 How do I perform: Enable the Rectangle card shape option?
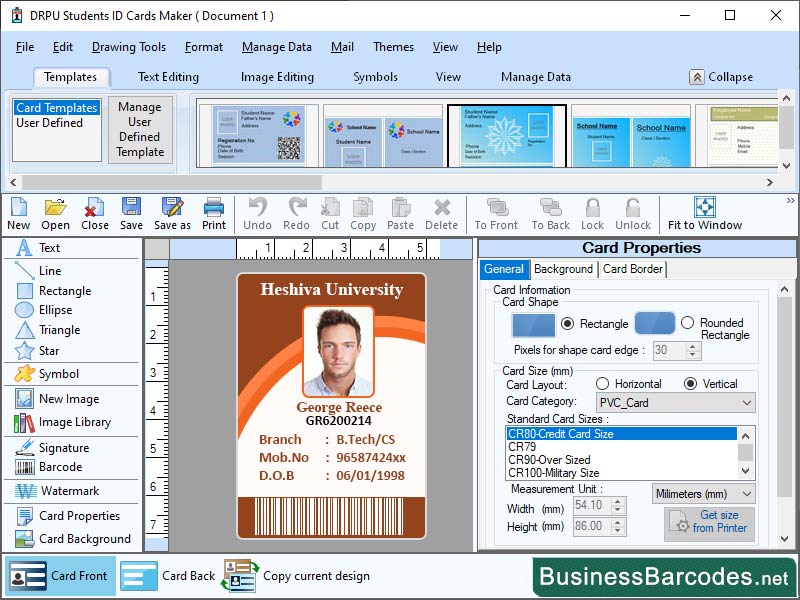pos(566,324)
